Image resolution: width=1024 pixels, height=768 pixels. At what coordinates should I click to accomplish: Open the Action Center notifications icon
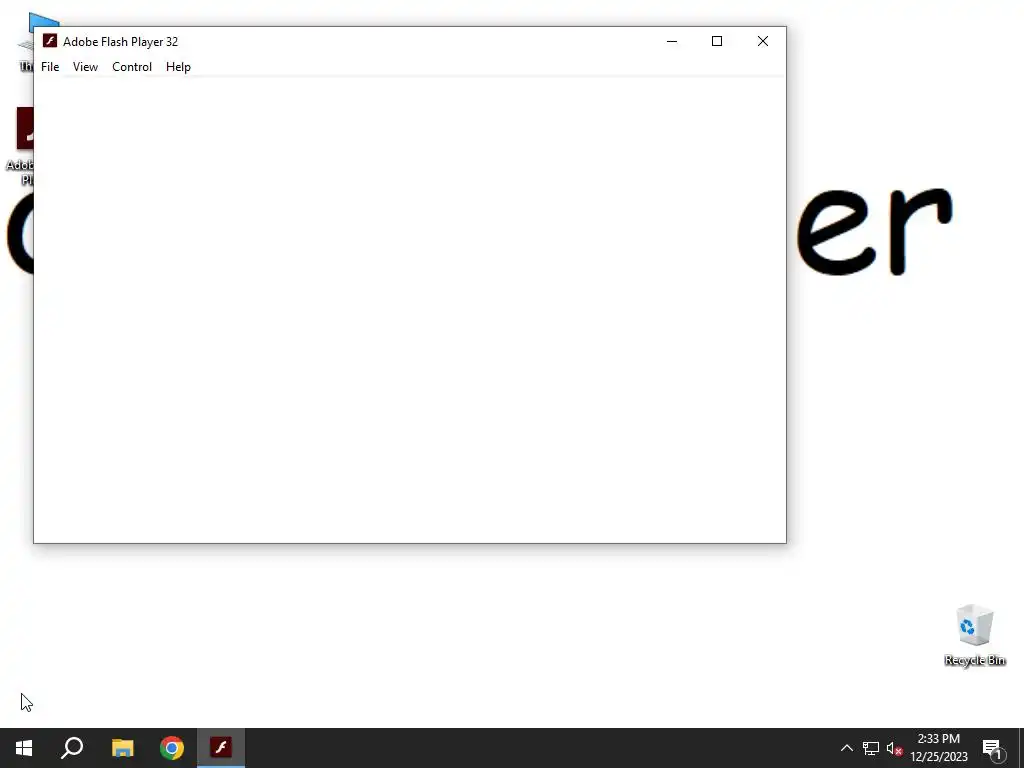[992, 748]
